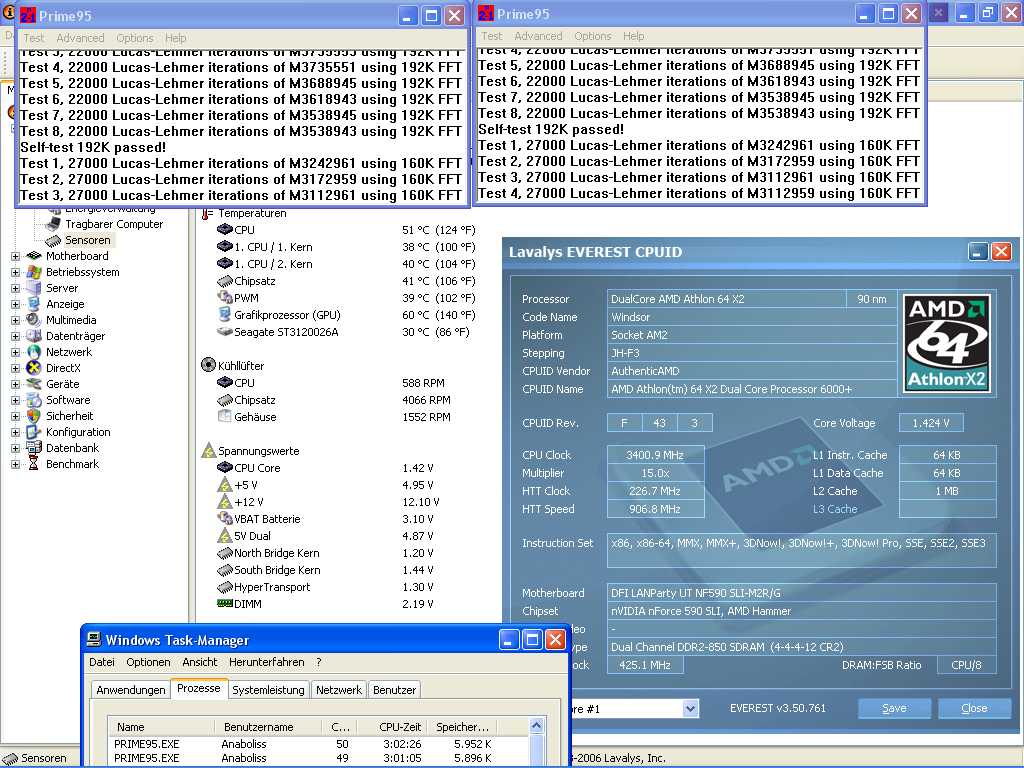Click Chipsatz fan value 4066 RPM
The image size is (1024, 768).
point(426,400)
